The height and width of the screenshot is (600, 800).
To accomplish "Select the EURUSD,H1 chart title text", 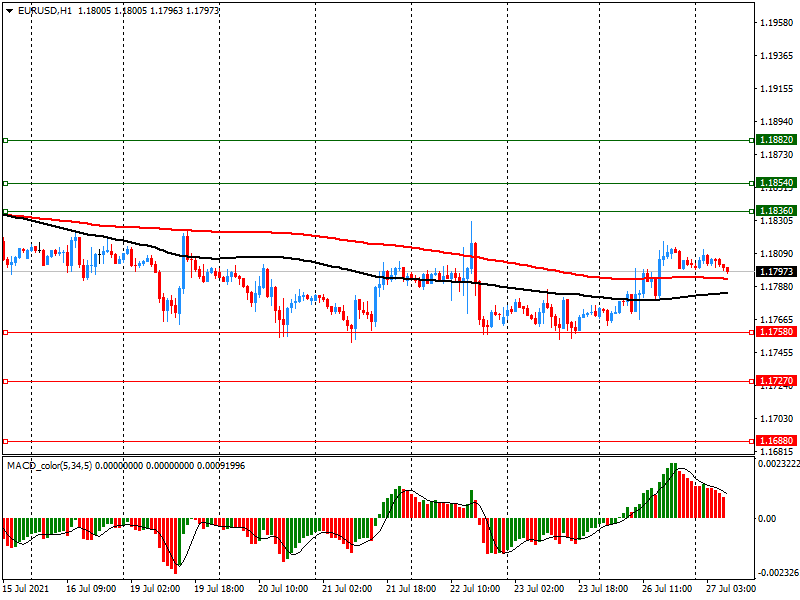I will tap(45, 11).
